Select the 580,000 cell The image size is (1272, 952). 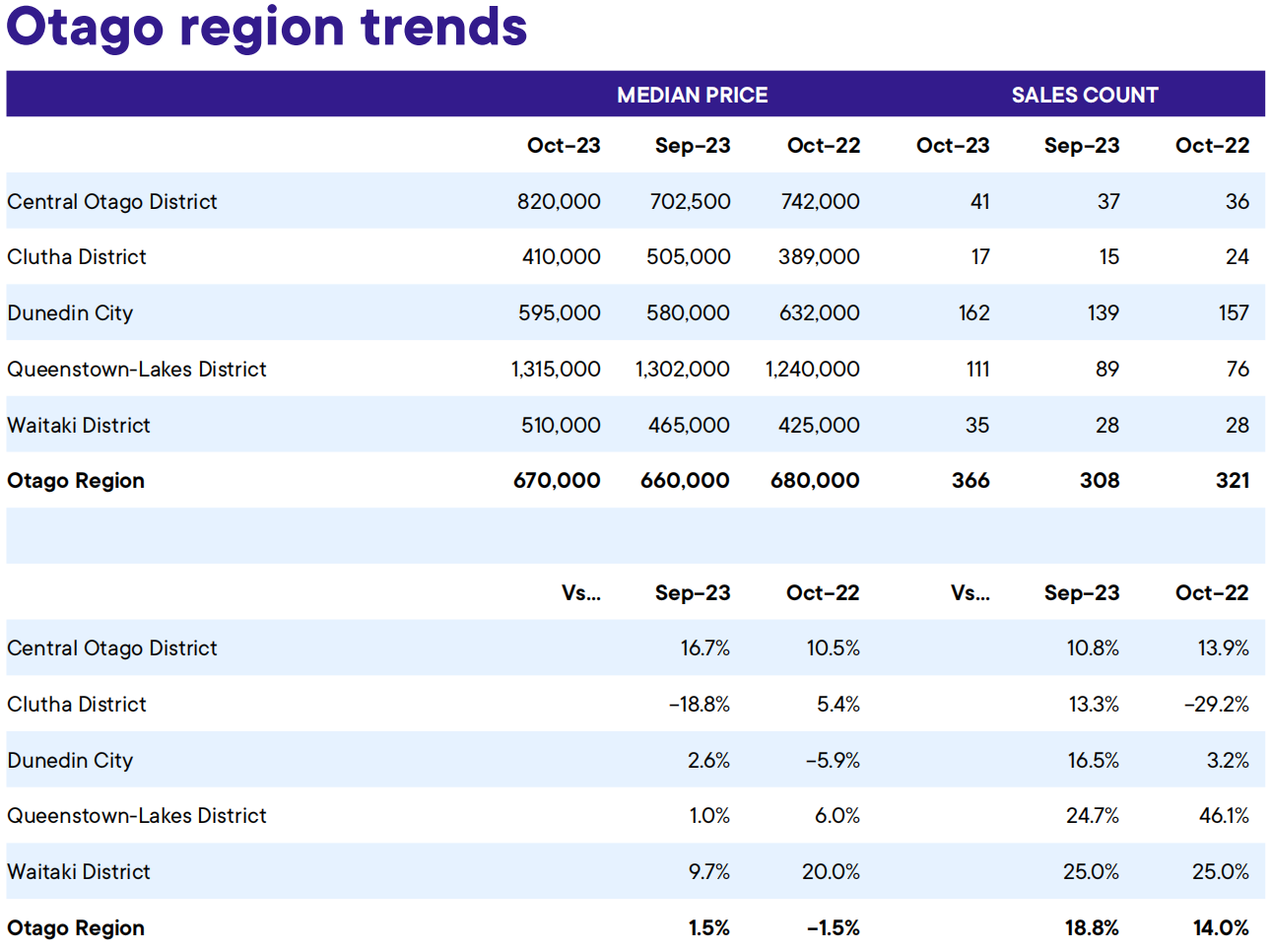tap(689, 312)
